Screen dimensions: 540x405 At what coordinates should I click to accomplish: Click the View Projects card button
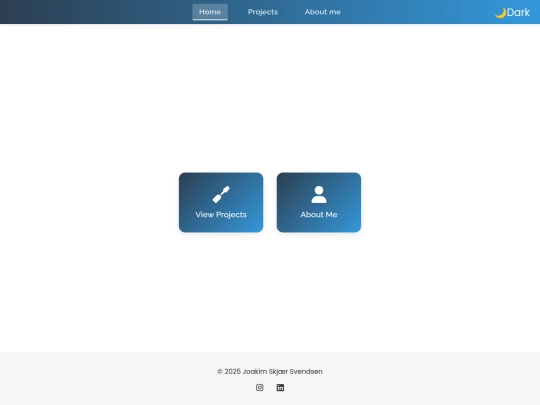tap(221, 202)
